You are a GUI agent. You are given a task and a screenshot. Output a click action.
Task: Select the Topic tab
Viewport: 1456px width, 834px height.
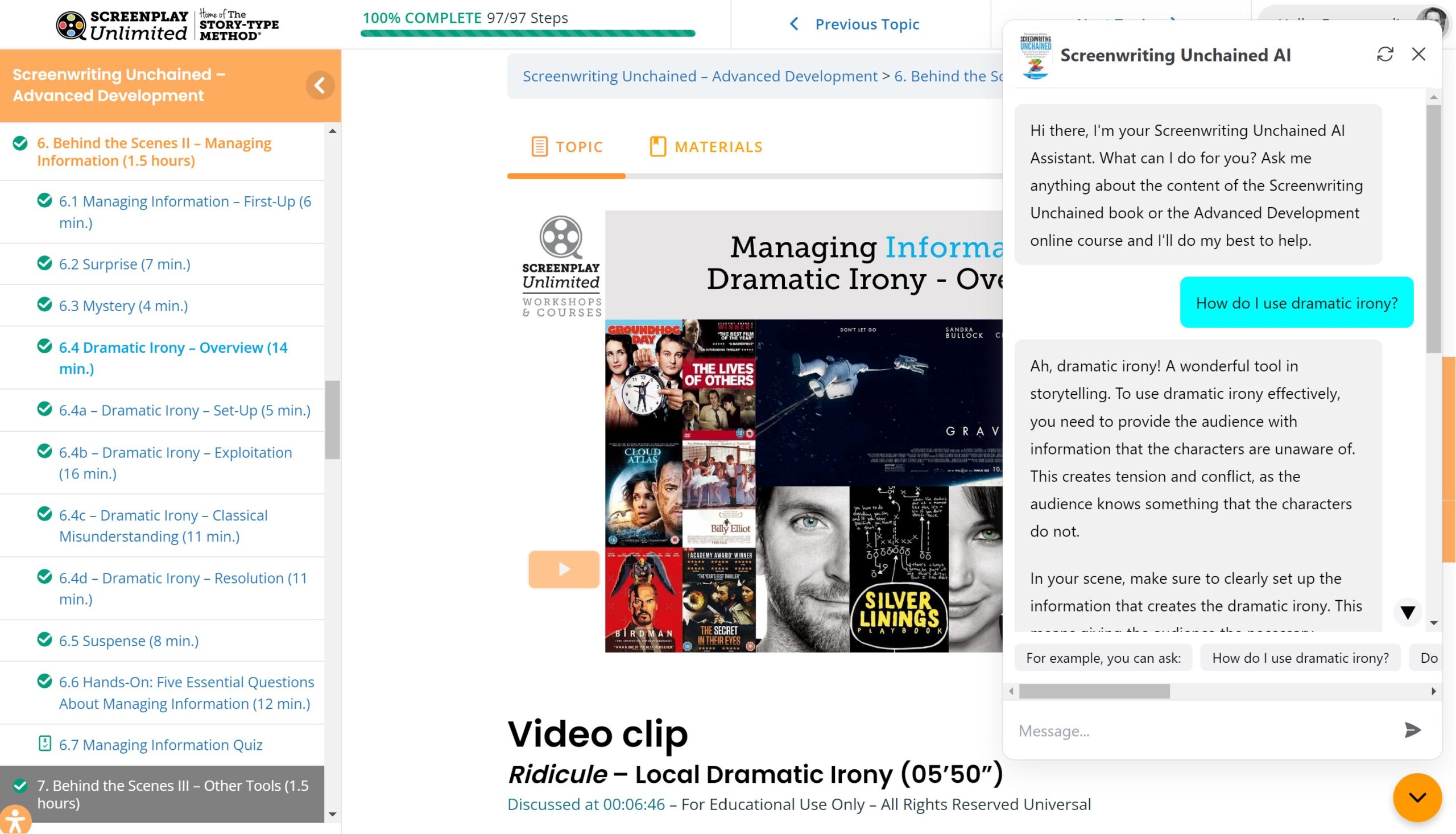[567, 147]
